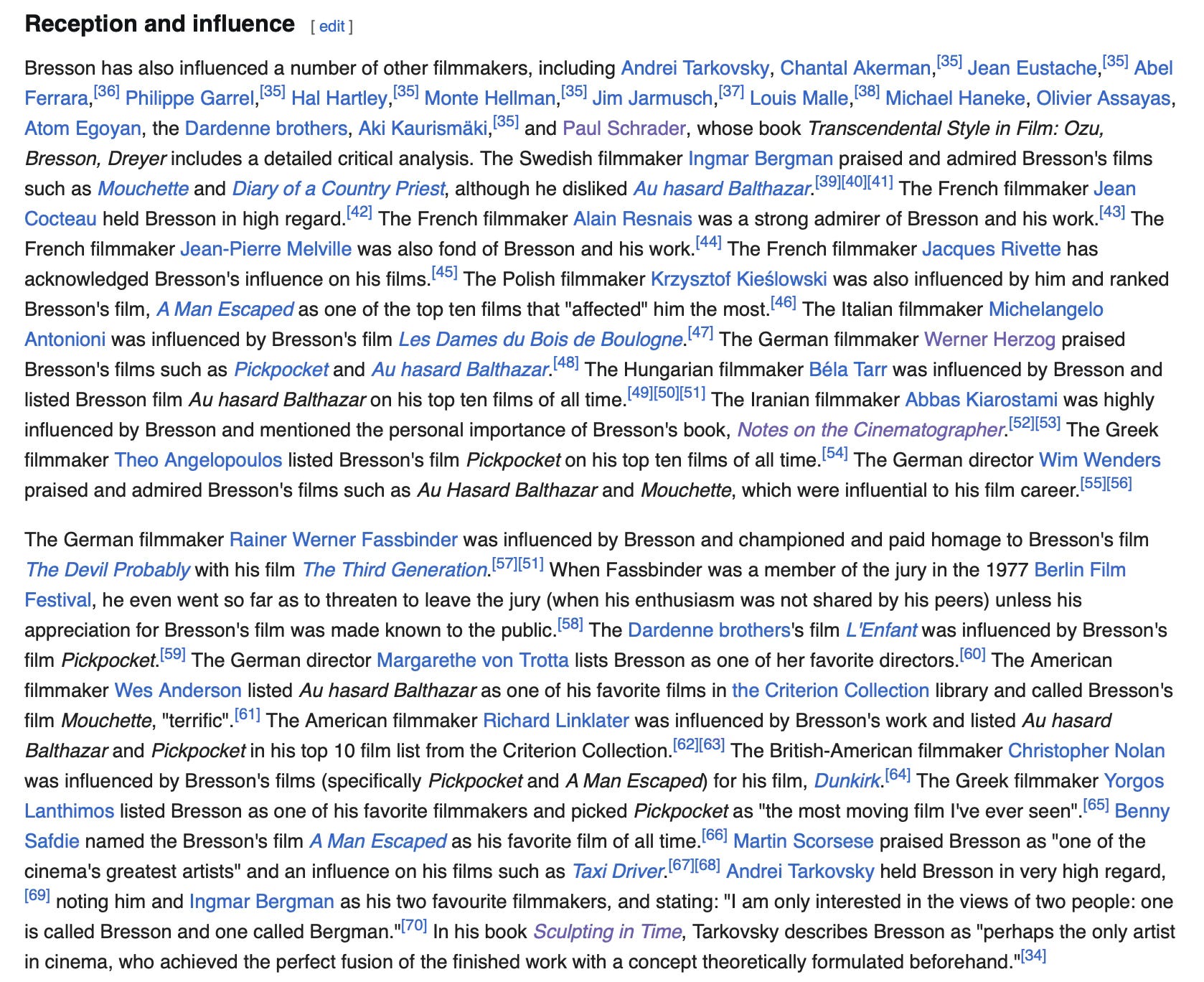This screenshot has height=982, width=1204.
Task: Jump to citation 34 ending the section
Action: coord(1033,955)
